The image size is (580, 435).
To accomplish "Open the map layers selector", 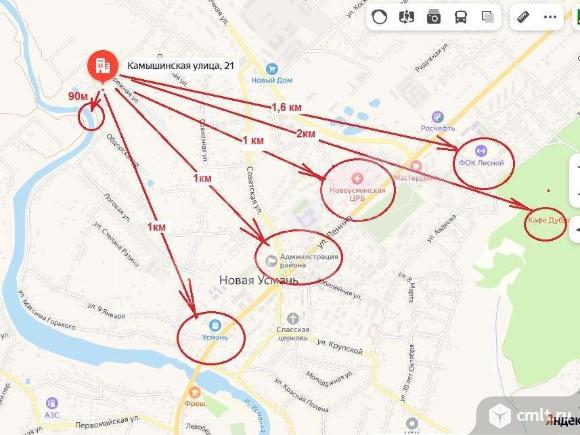I will pyautogui.click(x=488, y=17).
